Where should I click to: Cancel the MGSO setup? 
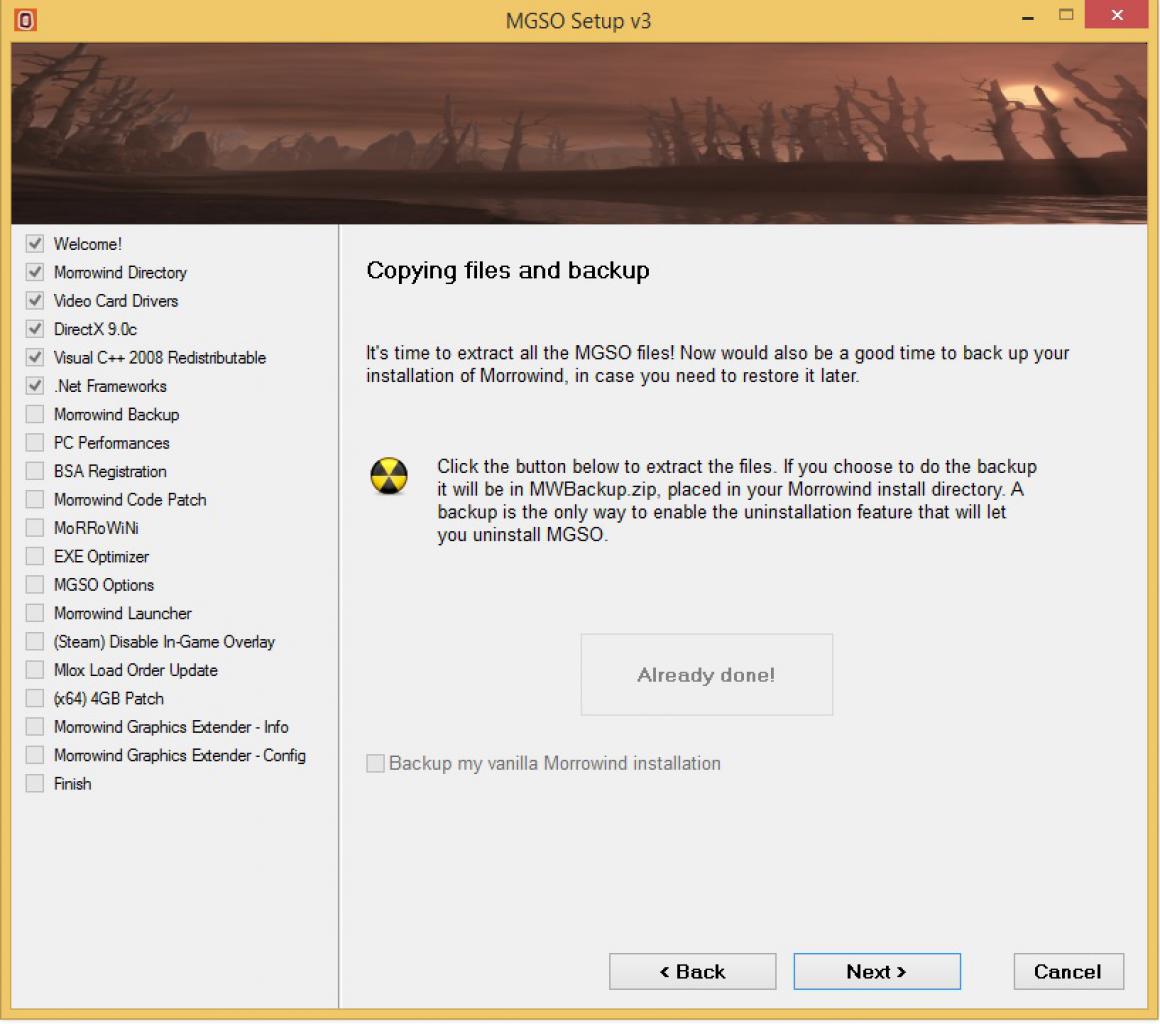(x=1068, y=971)
